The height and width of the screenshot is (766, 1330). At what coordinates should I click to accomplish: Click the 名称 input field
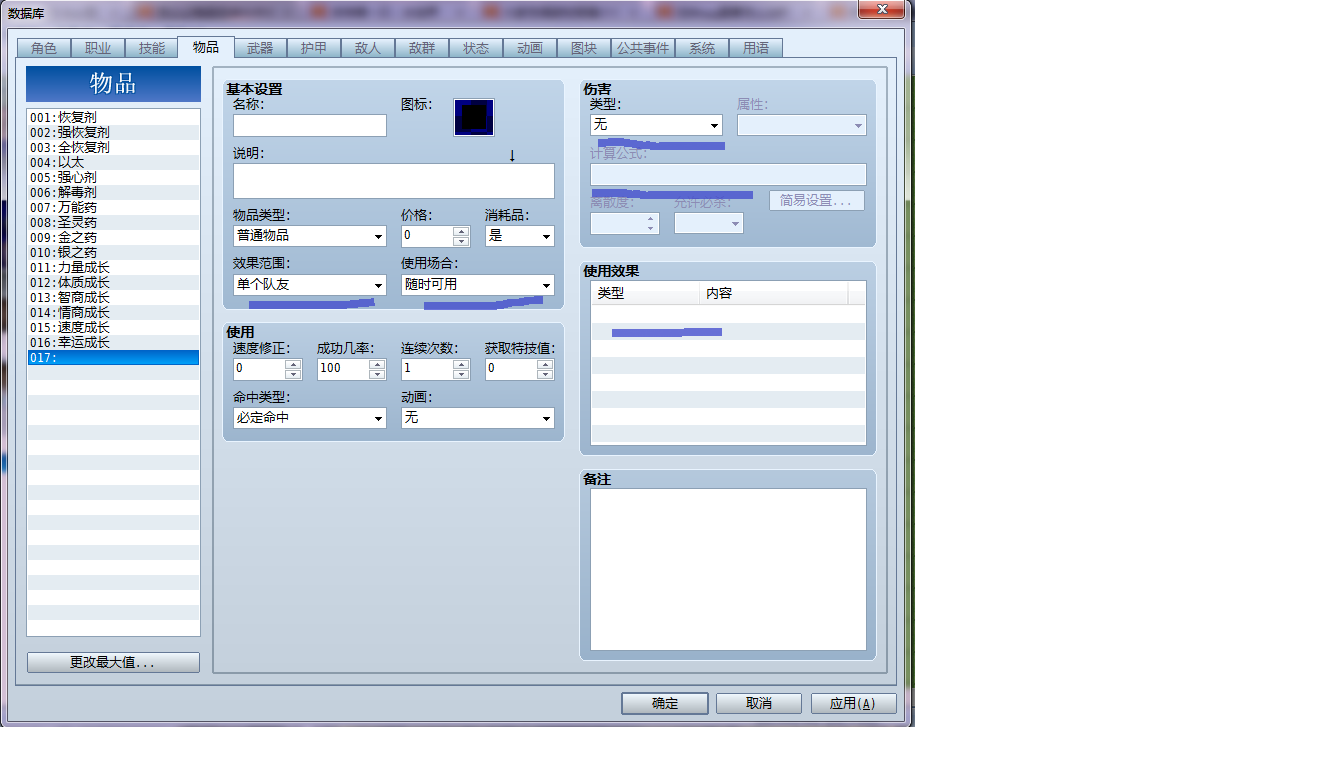click(310, 125)
